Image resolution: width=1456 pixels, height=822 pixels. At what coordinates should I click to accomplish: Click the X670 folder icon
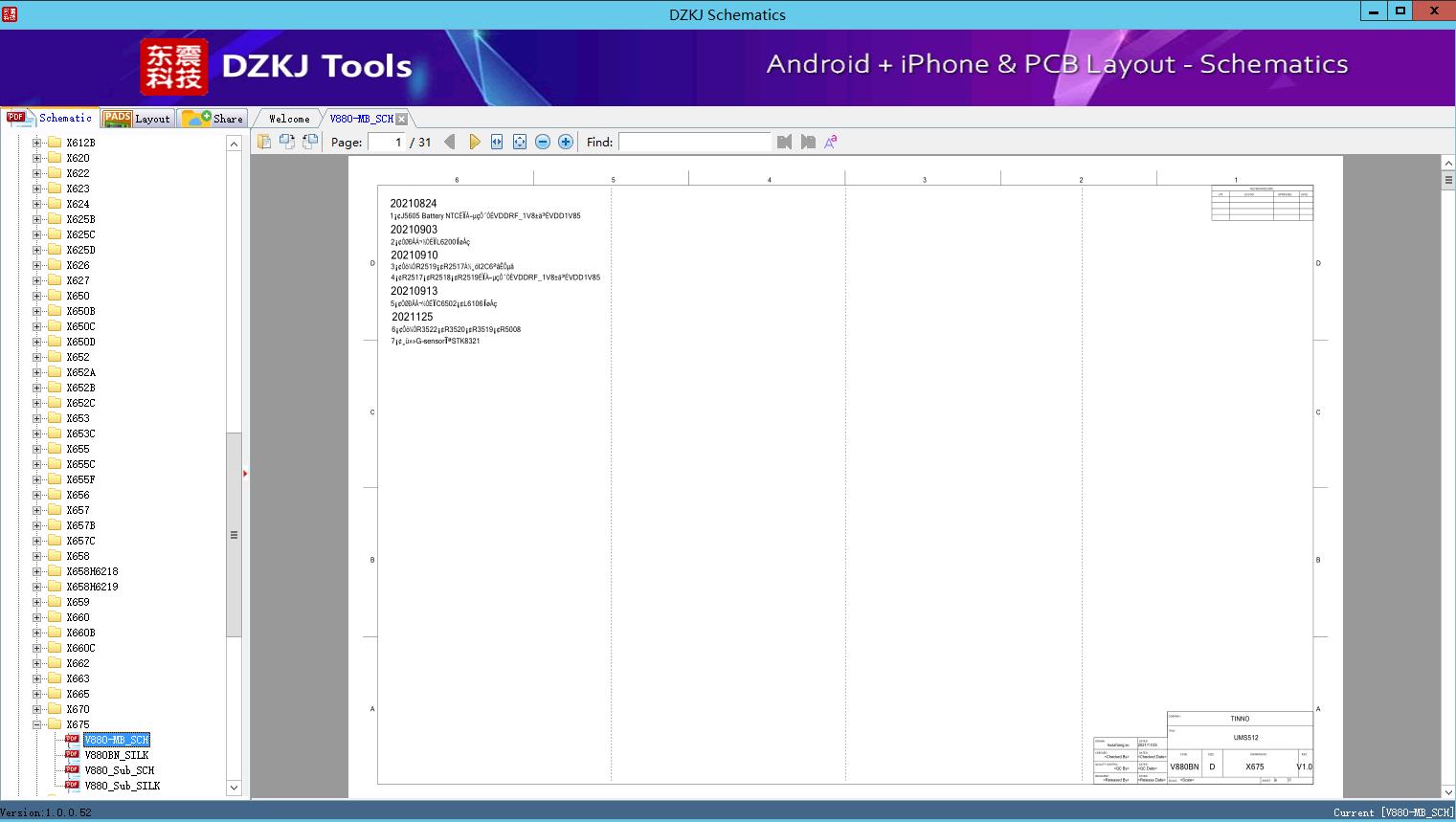(55, 709)
